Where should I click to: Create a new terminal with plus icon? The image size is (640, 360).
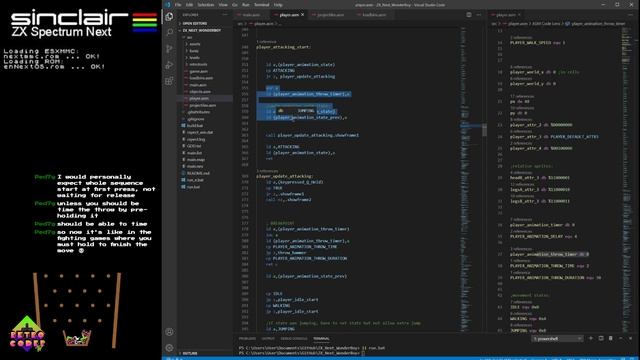591,338
